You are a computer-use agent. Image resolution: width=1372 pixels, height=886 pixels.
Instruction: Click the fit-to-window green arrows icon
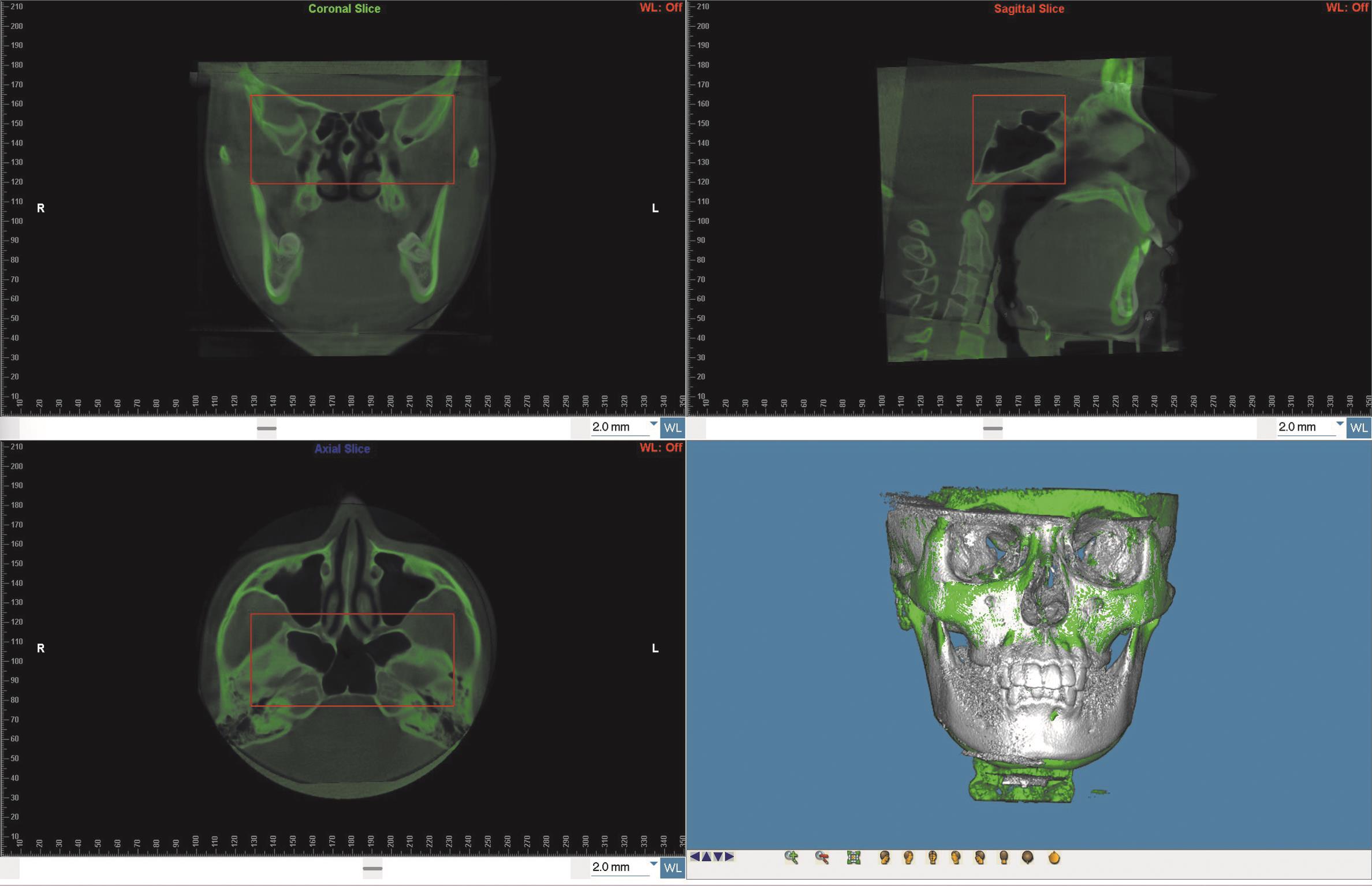[853, 858]
